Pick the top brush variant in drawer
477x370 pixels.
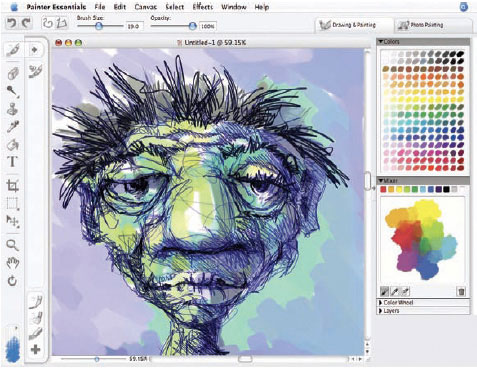[35, 71]
